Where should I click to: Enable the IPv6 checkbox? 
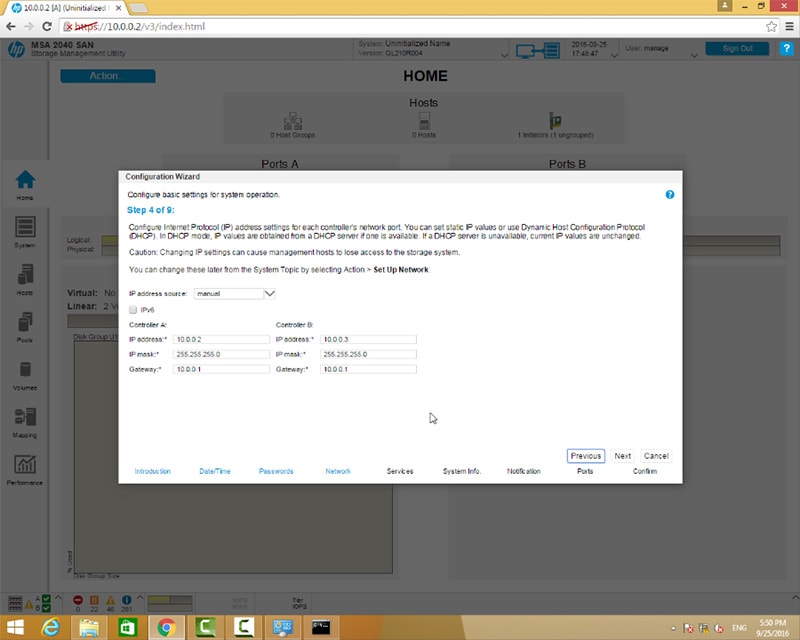coord(134,310)
